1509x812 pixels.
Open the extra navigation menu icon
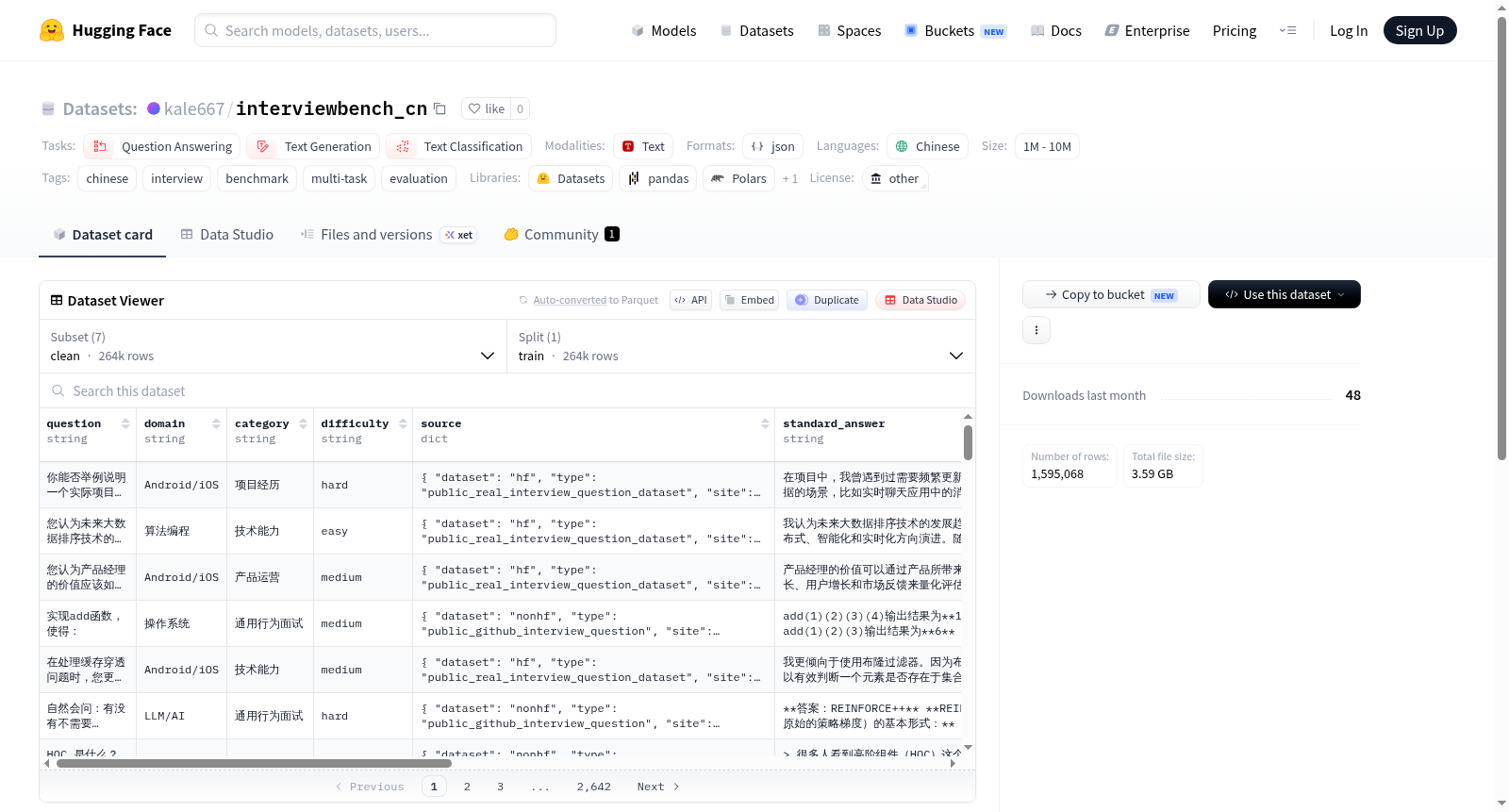pos(1287,30)
